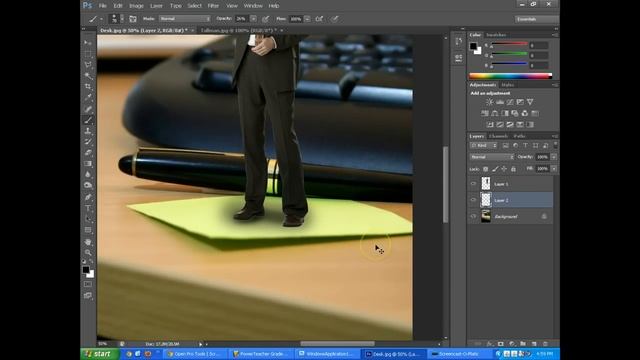640x360 pixels.
Task: Hide Layer 2 with its eye icon
Action: pyautogui.click(x=473, y=200)
